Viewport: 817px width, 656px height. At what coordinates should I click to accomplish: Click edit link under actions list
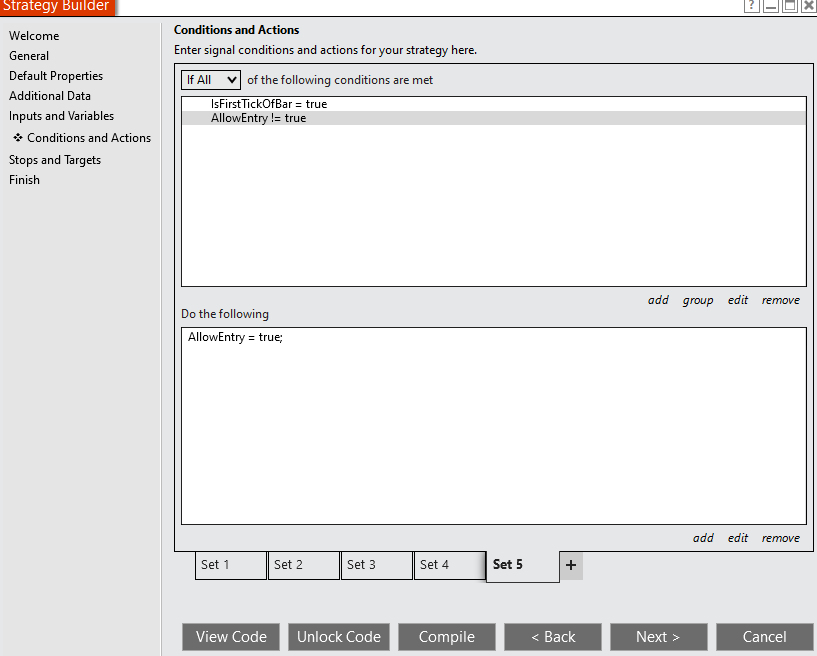click(738, 538)
